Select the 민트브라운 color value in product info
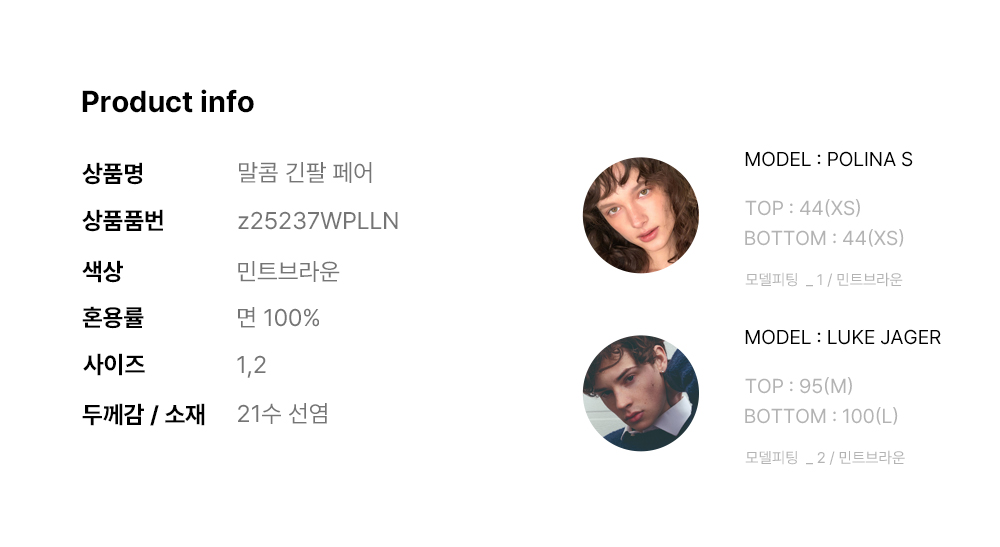 pyautogui.click(x=288, y=271)
